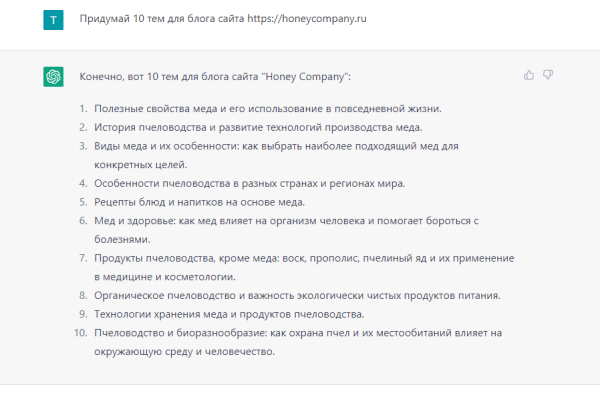Select list item 1 about honey properties
Screen dimensions: 600x401
(x=268, y=109)
